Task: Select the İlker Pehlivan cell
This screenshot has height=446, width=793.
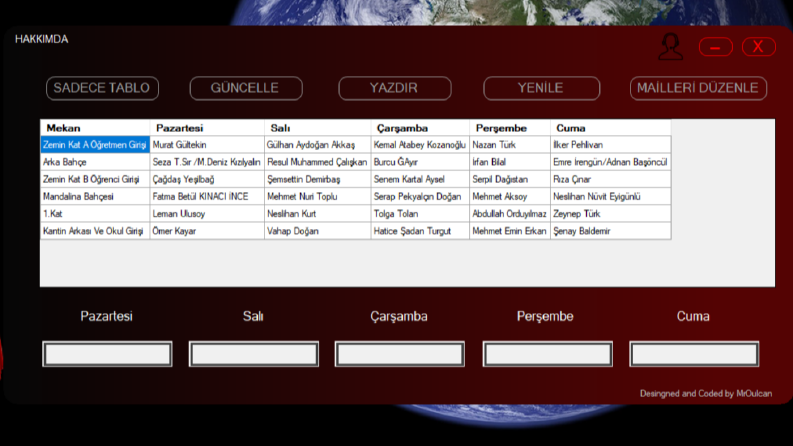Action: pos(611,145)
